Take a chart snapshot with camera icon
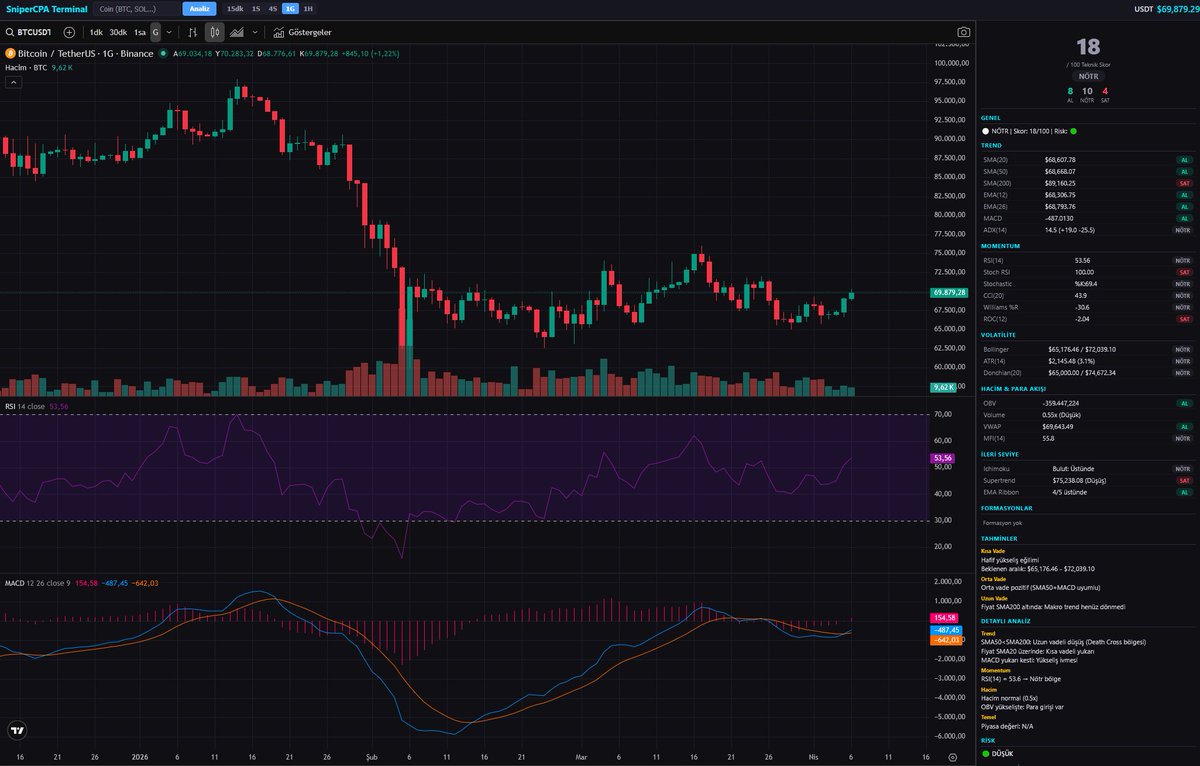This screenshot has height=766, width=1200. (x=963, y=32)
